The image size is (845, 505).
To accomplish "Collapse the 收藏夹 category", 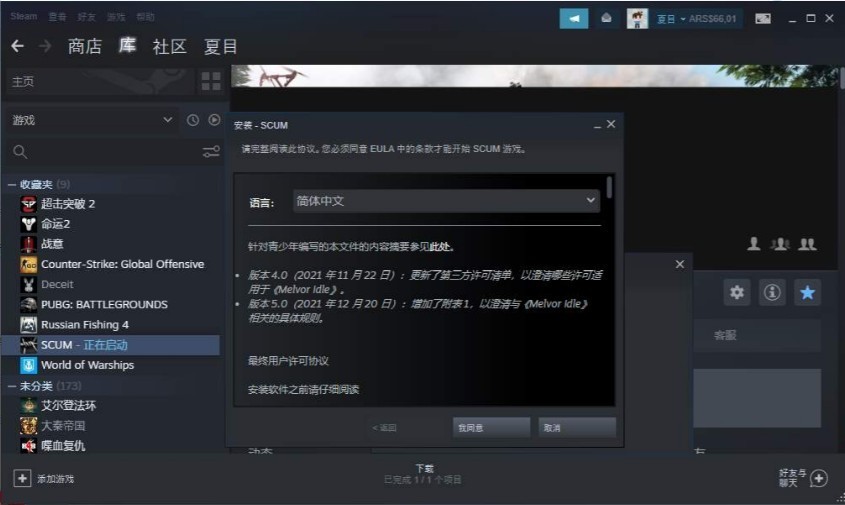I will (12, 184).
